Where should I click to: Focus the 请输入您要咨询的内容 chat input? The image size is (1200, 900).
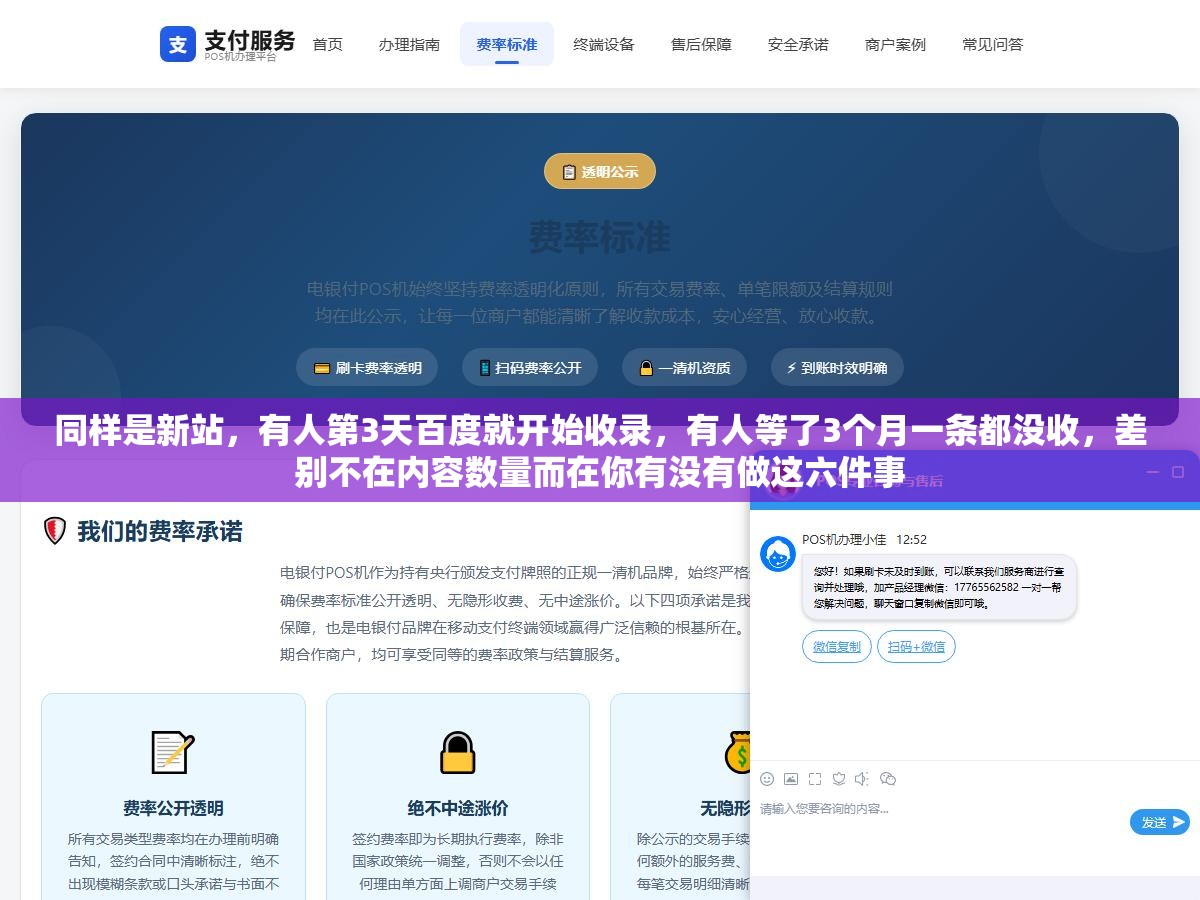940,809
